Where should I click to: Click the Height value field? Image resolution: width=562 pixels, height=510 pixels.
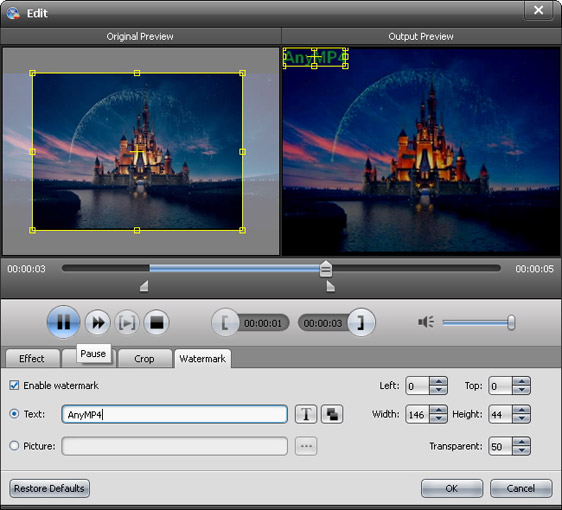[501, 414]
